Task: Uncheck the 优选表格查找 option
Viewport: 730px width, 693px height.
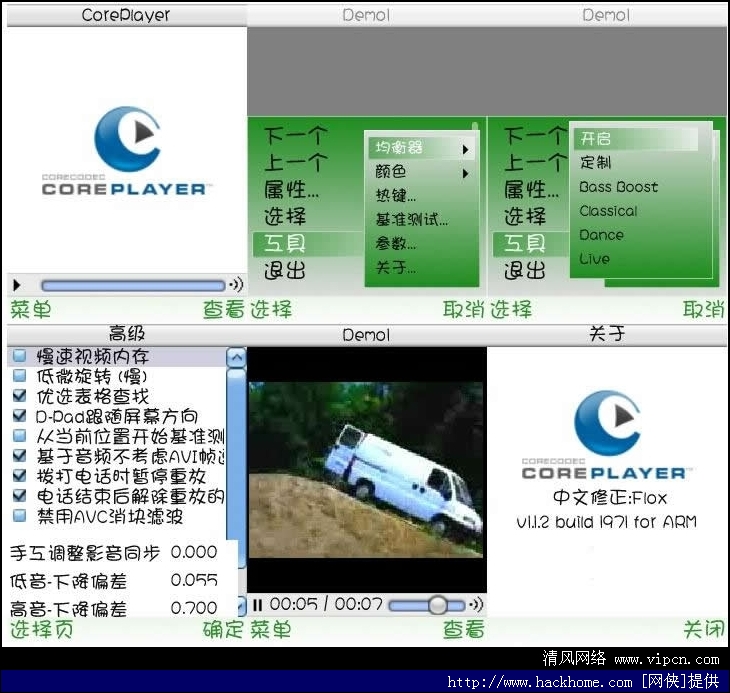Action: click(20, 395)
